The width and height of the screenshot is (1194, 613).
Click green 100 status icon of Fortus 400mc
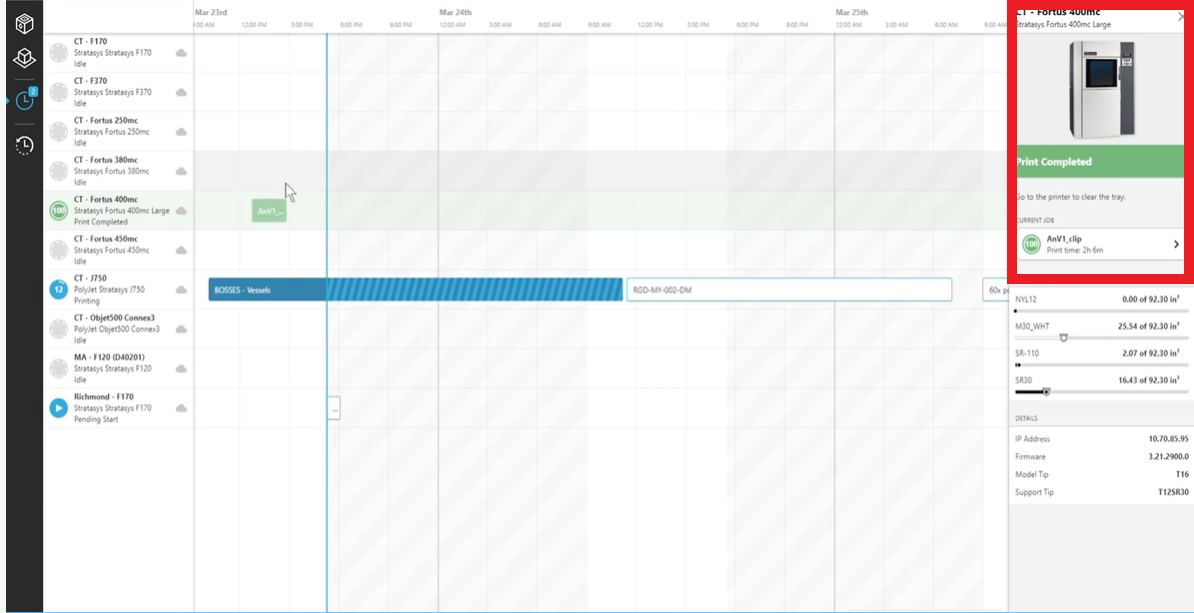point(59,211)
